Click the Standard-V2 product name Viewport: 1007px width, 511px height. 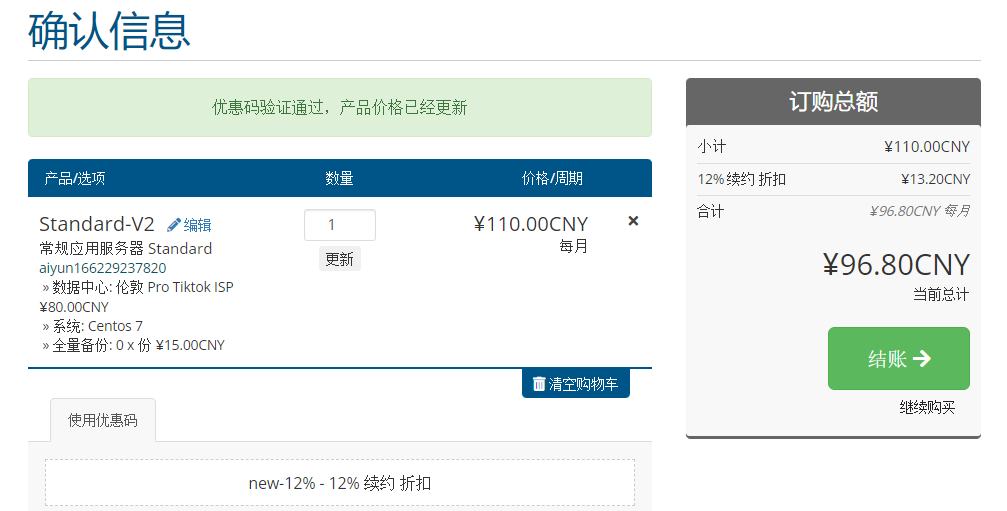coord(97,224)
